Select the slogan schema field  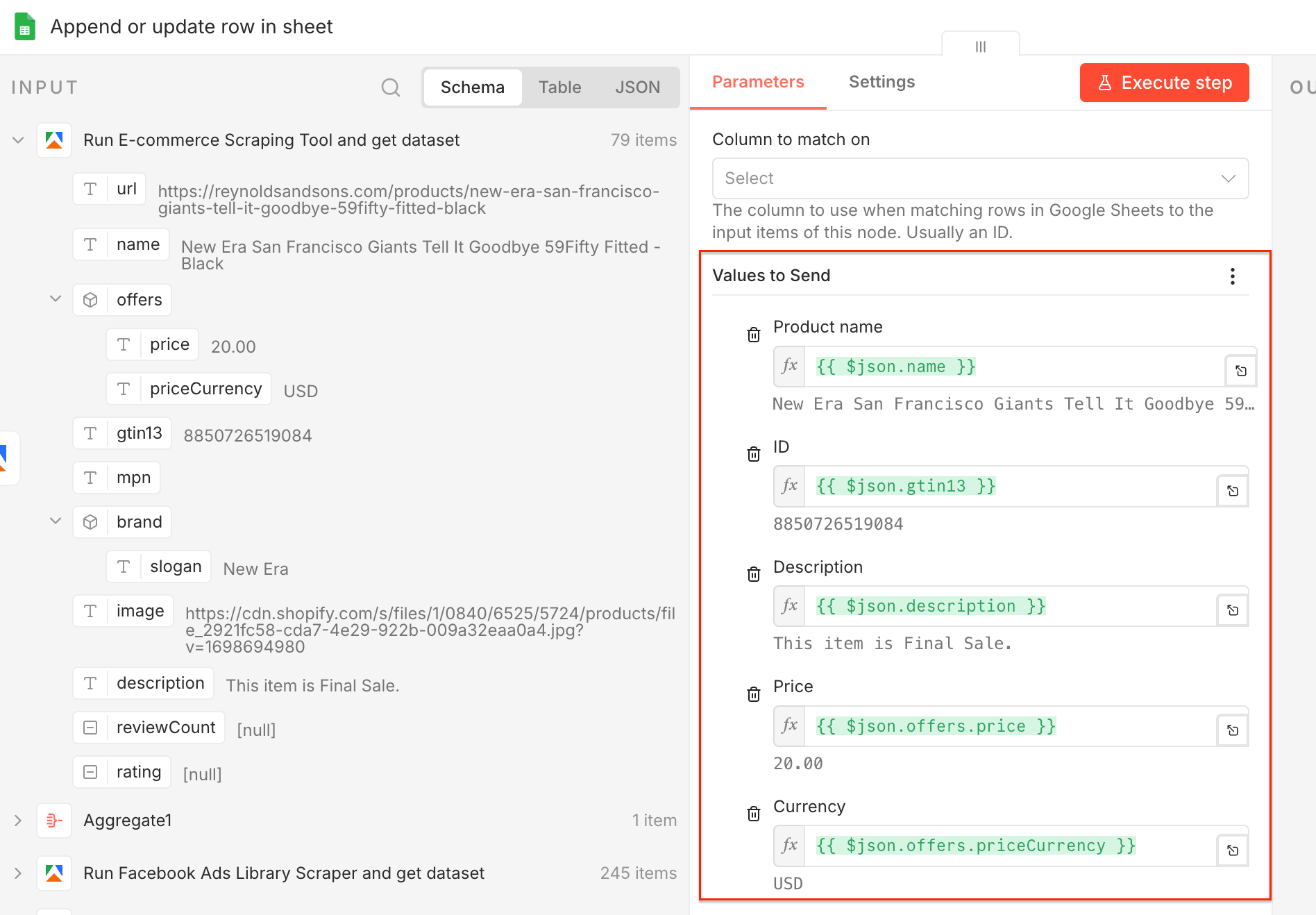coord(159,566)
